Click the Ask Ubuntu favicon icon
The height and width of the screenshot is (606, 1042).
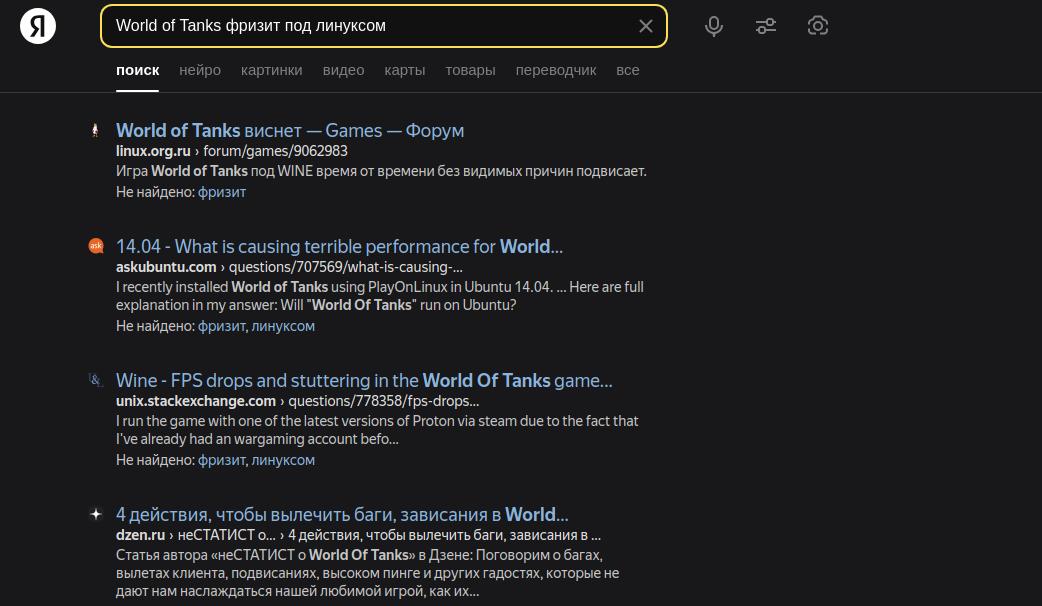click(x=96, y=246)
